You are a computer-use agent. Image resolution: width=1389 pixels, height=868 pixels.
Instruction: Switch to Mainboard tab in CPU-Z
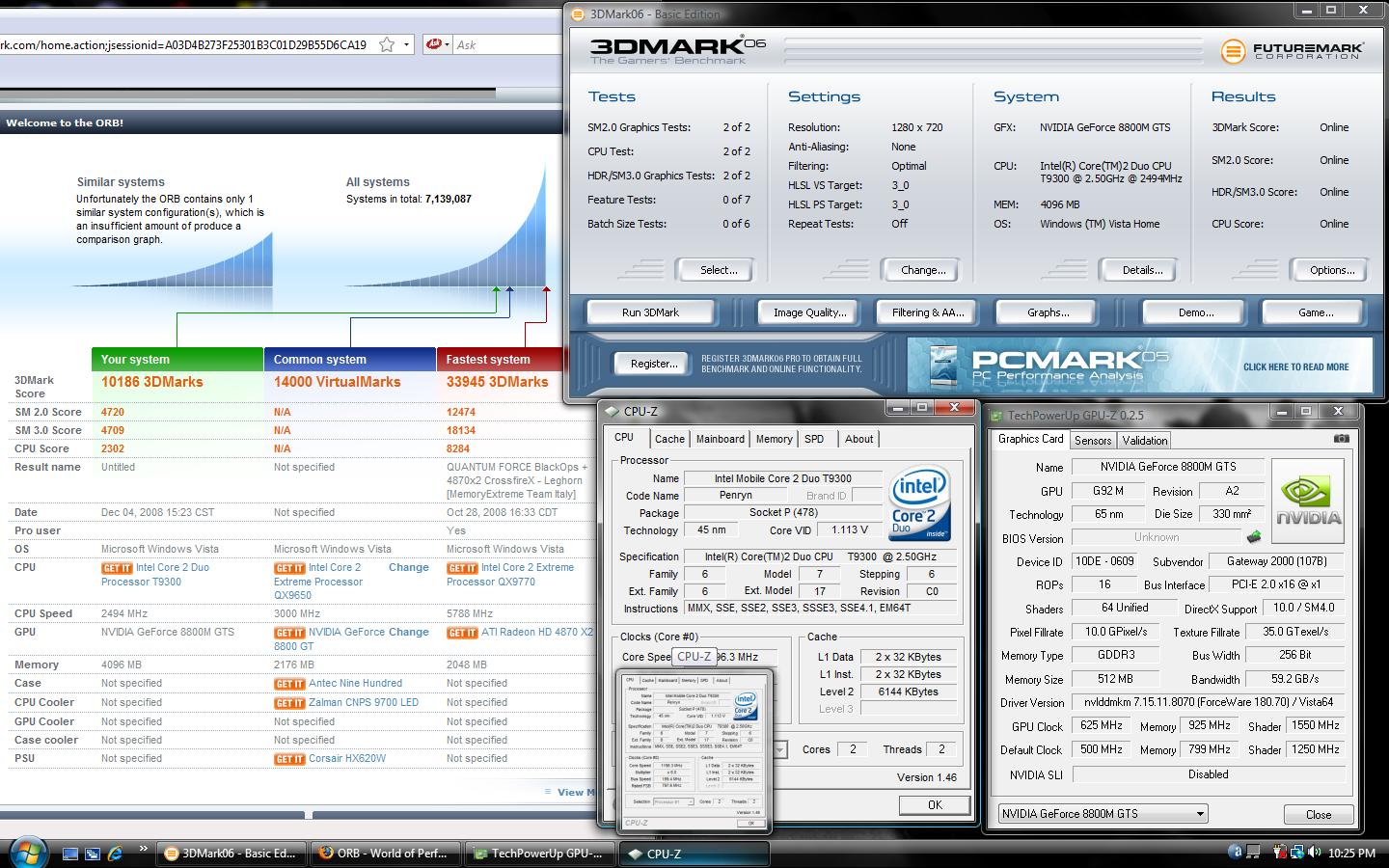[721, 439]
